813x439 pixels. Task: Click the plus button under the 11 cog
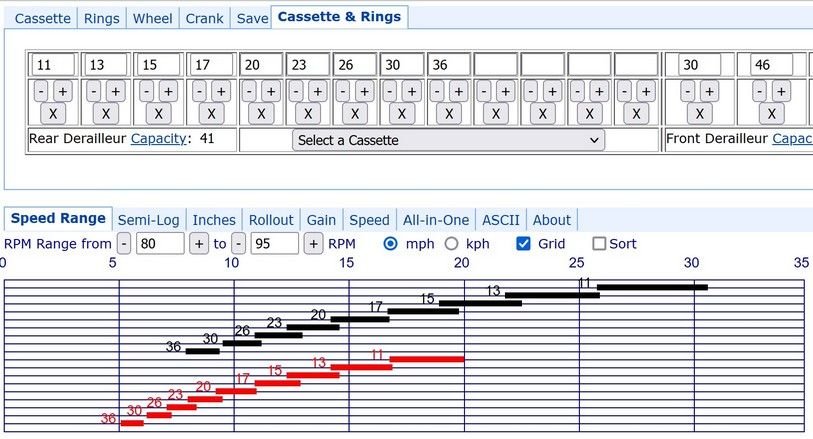(63, 90)
